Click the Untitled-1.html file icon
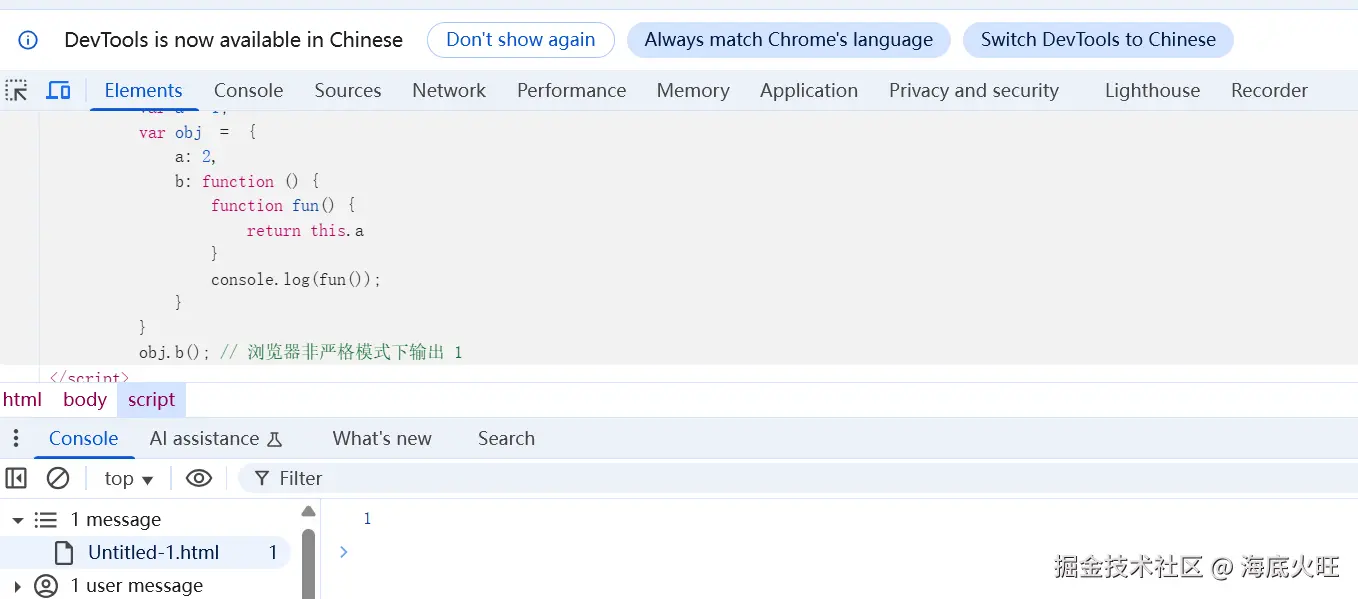Screen dimensions: 1358x599 (63, 552)
